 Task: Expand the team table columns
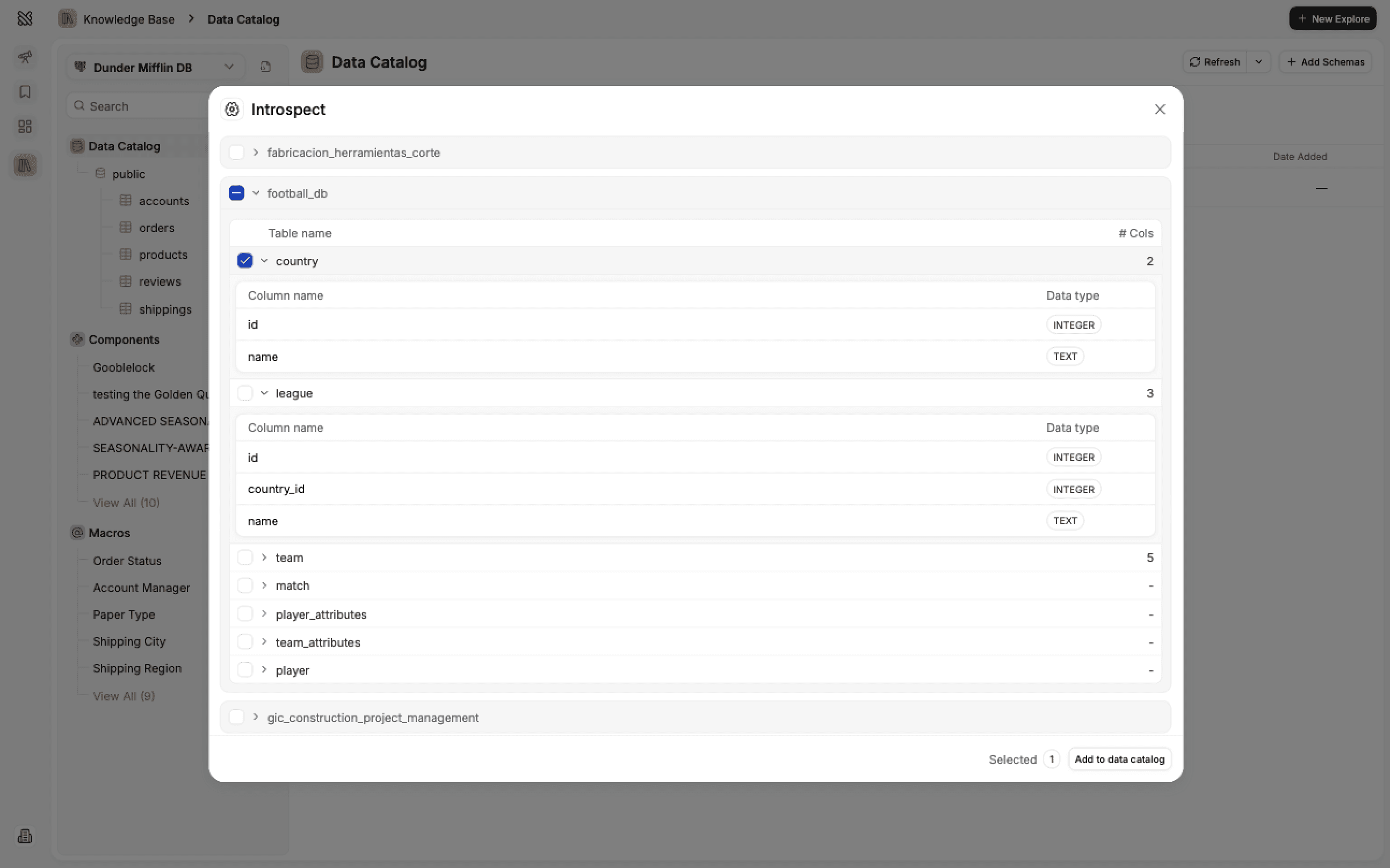tap(264, 558)
